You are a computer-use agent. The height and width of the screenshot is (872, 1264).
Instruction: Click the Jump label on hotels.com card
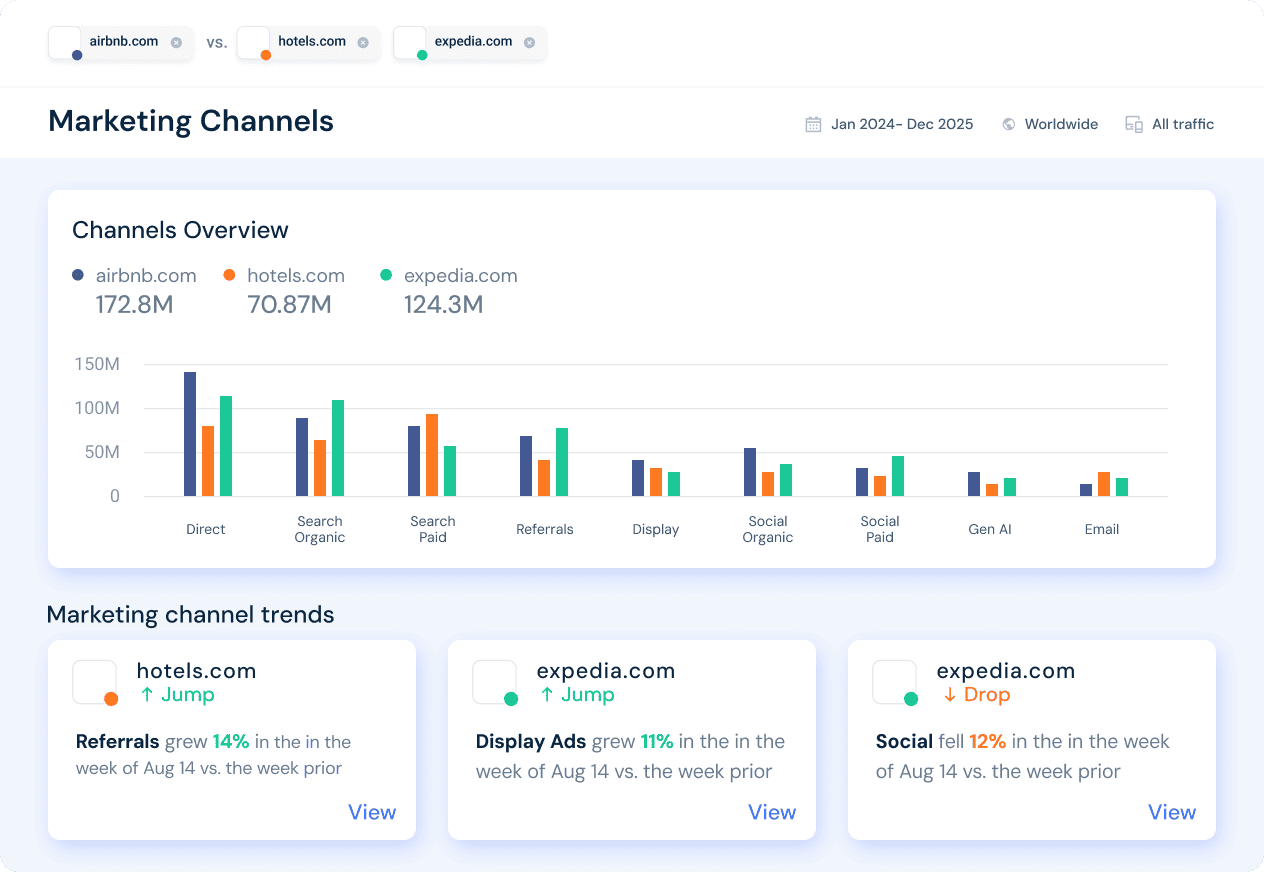(176, 695)
